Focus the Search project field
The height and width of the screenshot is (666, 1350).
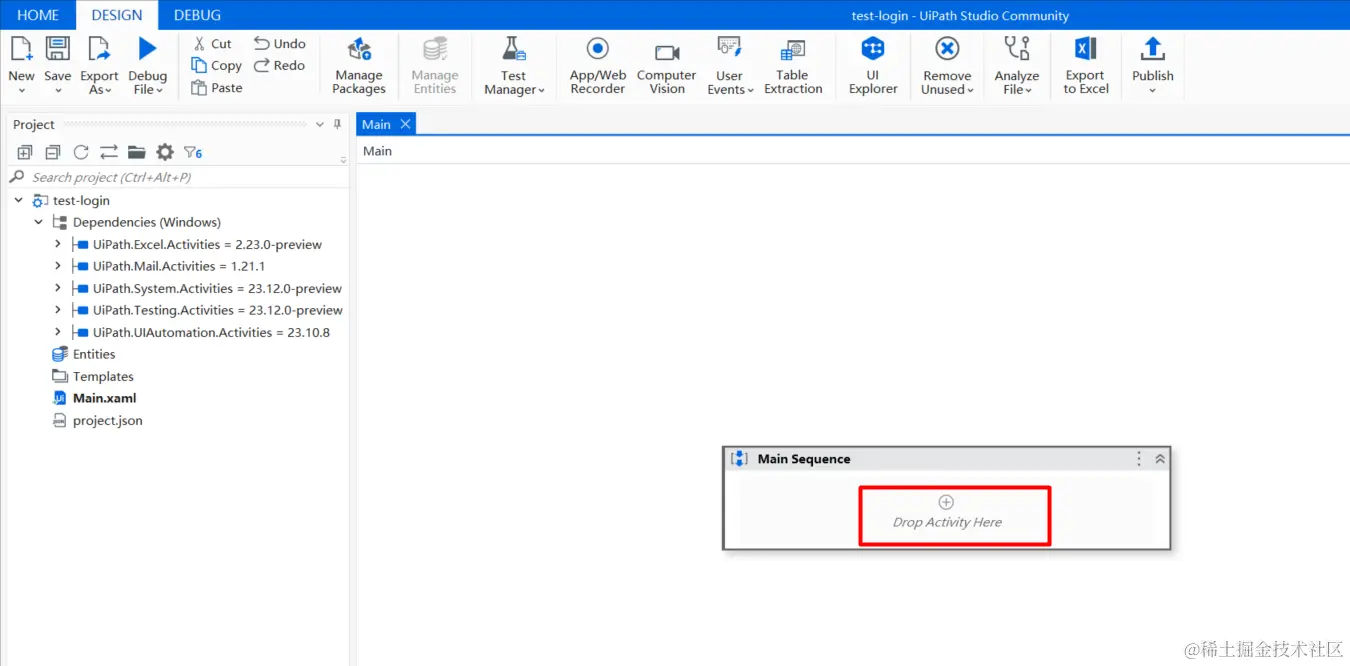(178, 177)
